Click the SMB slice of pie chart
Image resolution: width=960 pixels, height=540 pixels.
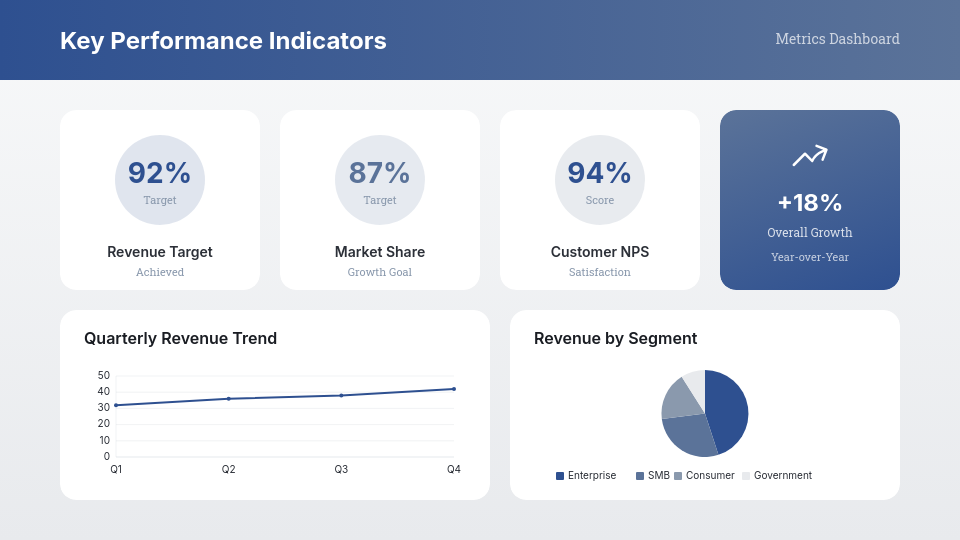pos(689,435)
